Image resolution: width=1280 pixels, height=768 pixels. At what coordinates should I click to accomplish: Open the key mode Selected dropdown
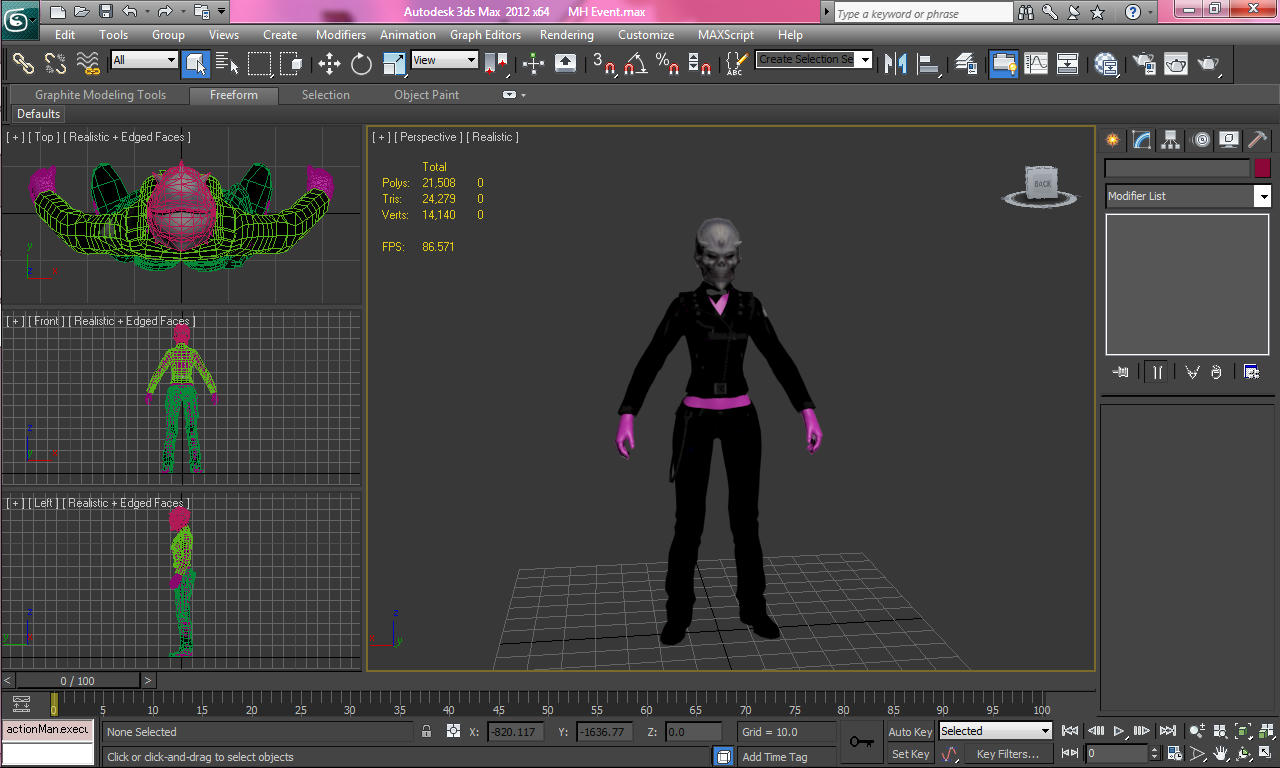tap(996, 731)
